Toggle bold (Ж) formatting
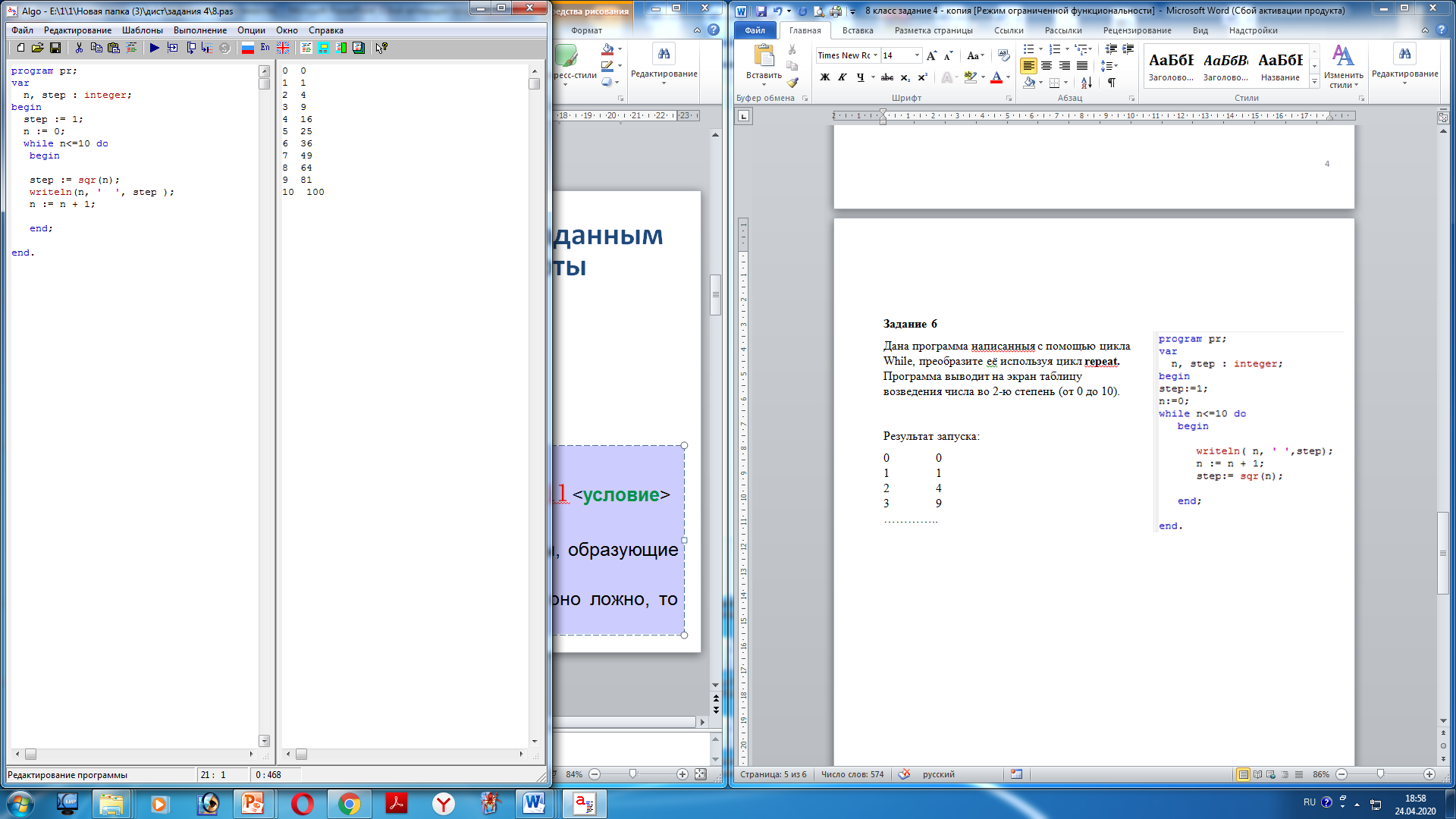Image resolution: width=1456 pixels, height=819 pixels. coord(825,77)
